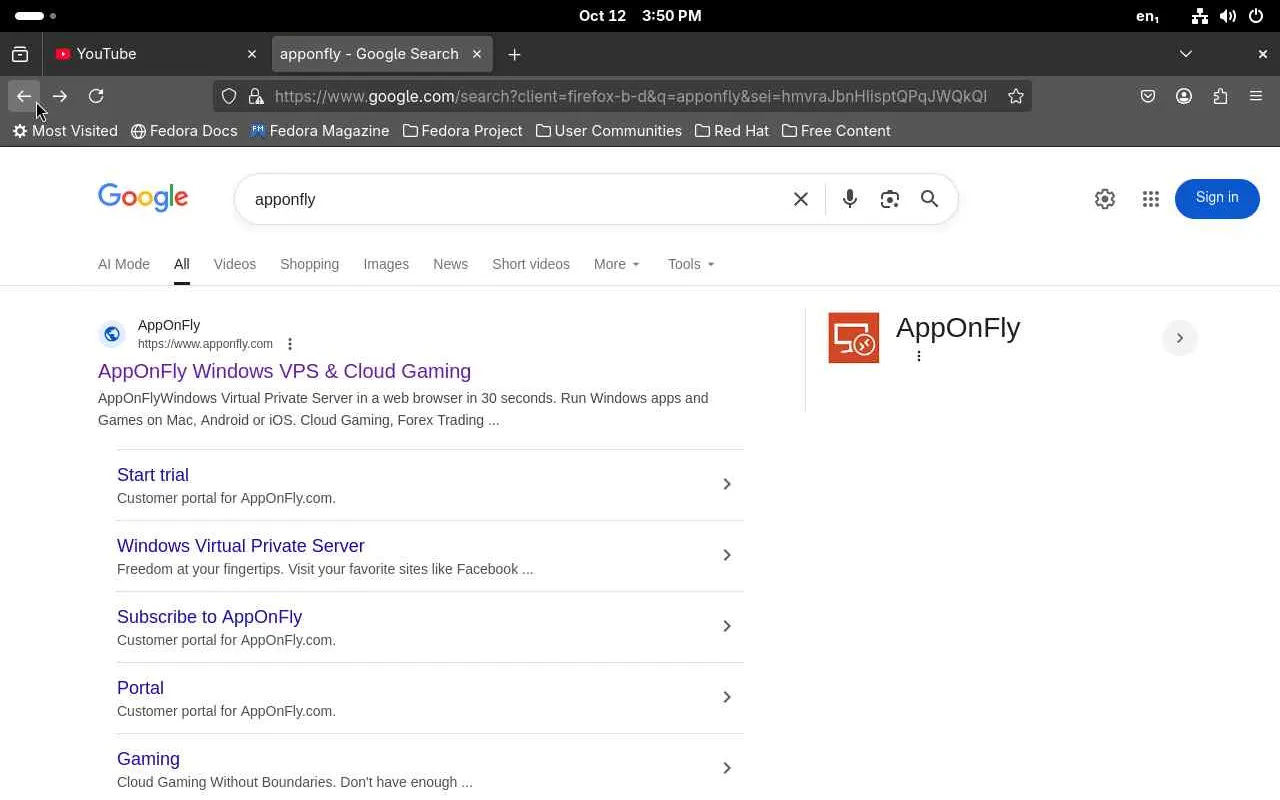Open the Firefox application menu

[x=1256, y=96]
